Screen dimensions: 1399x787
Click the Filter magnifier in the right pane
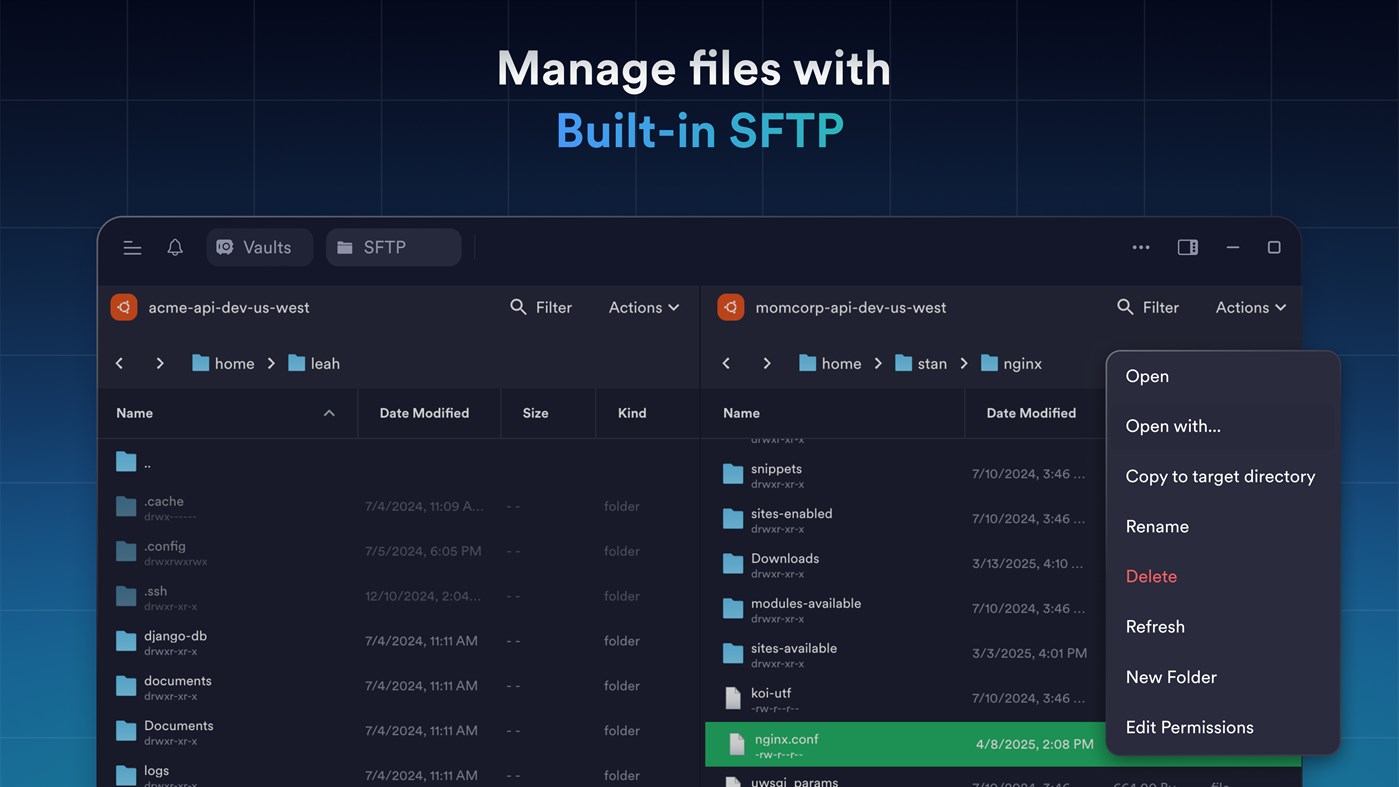[x=1124, y=307]
